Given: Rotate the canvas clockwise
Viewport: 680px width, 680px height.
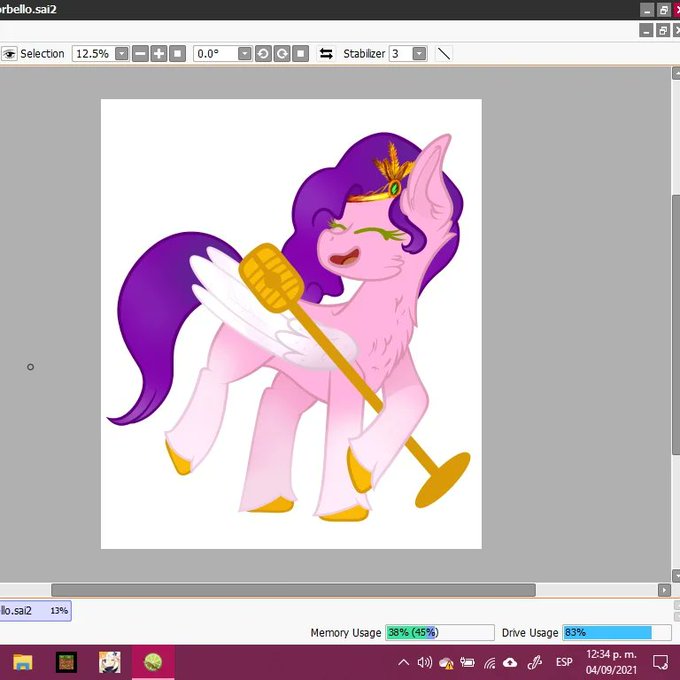Looking at the screenshot, I should [x=281, y=54].
